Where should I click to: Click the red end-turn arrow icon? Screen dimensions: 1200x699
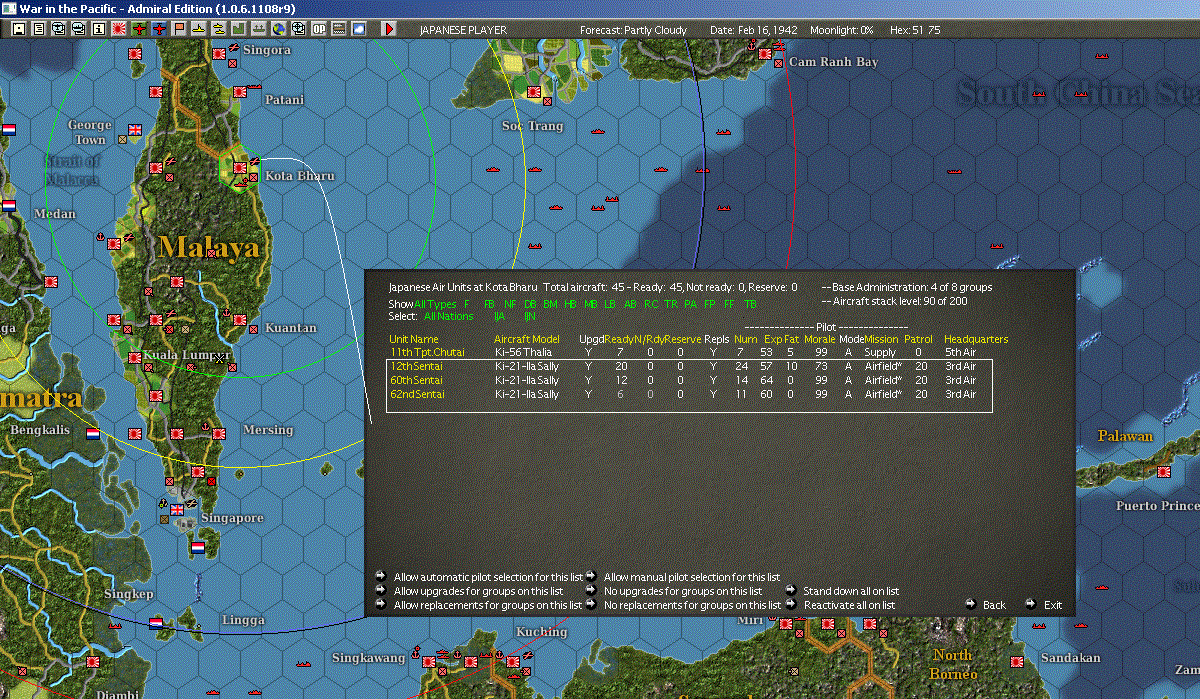(x=389, y=29)
